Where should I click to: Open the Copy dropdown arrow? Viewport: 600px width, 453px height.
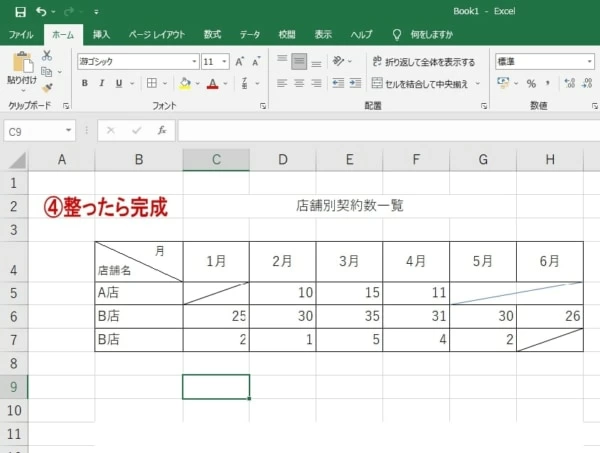tap(60, 72)
